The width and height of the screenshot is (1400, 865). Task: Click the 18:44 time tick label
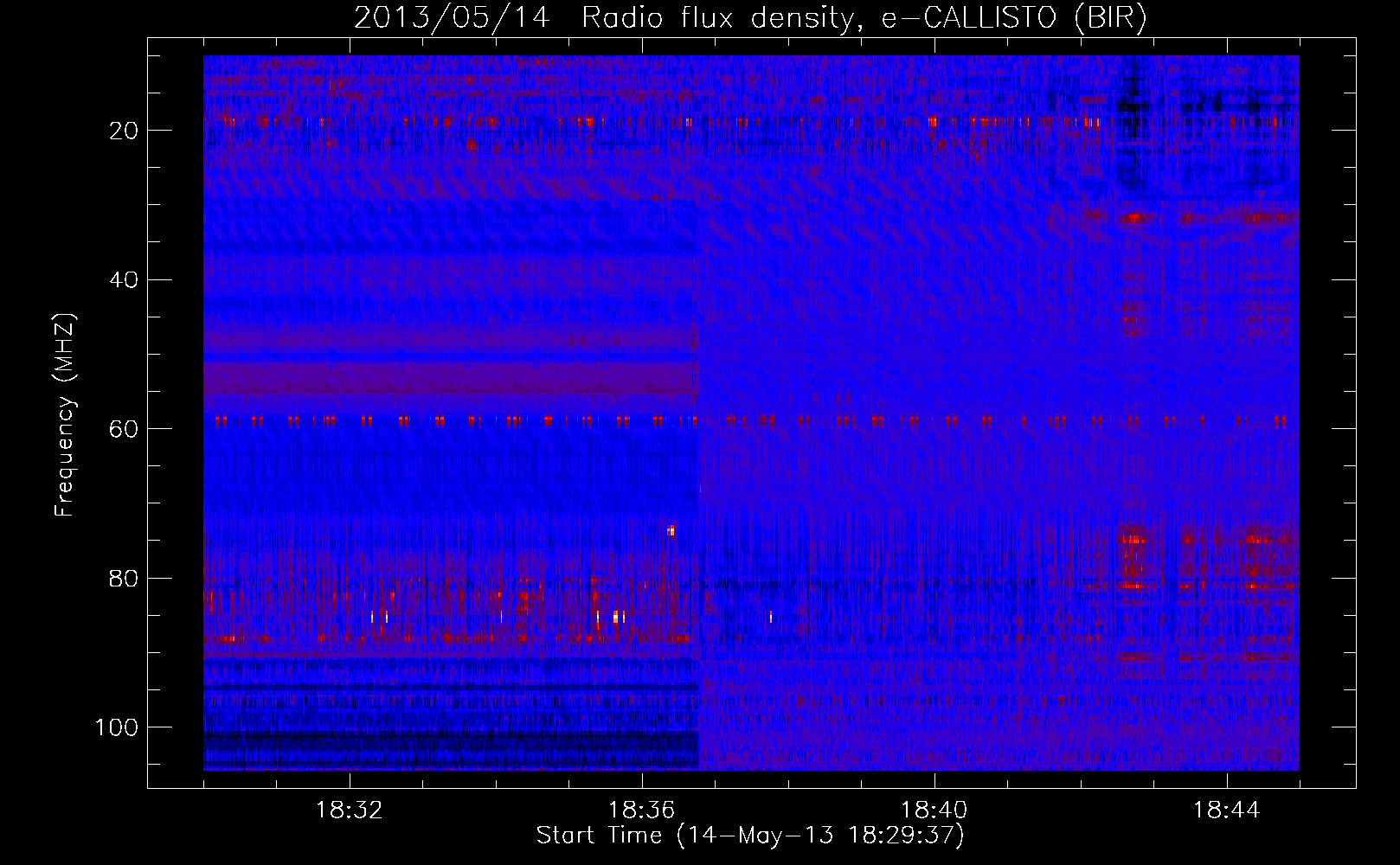(x=1227, y=811)
